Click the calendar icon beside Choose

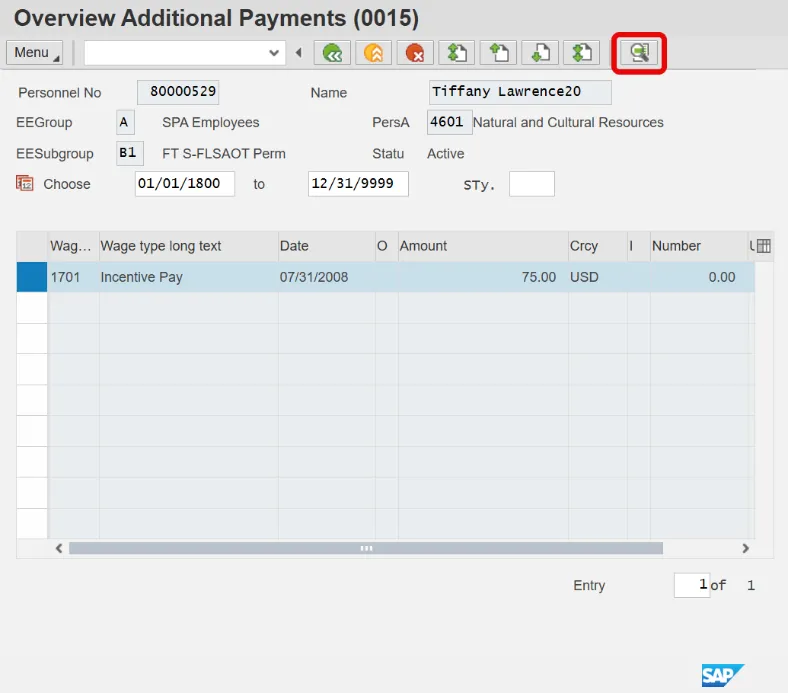(25, 183)
